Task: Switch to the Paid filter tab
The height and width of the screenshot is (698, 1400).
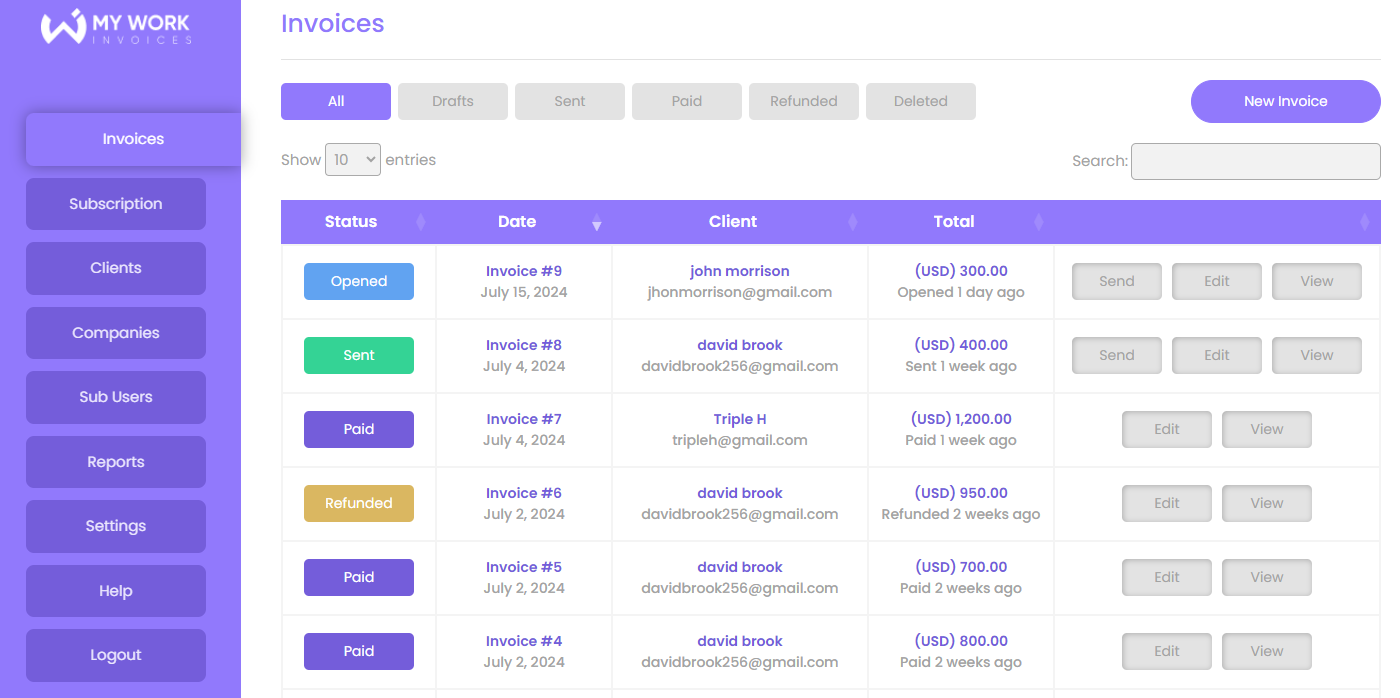Action: click(687, 101)
